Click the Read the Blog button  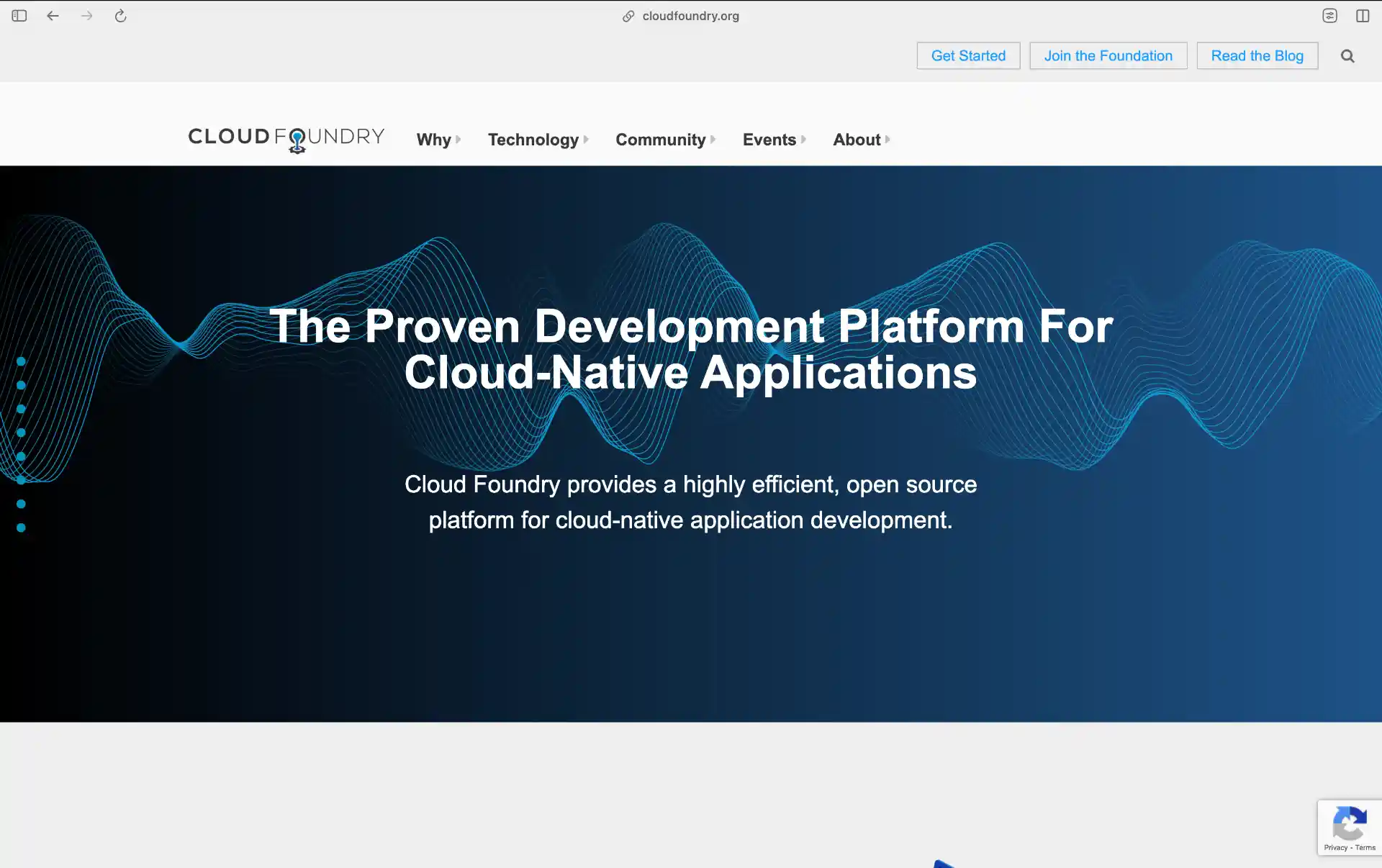1257,55
